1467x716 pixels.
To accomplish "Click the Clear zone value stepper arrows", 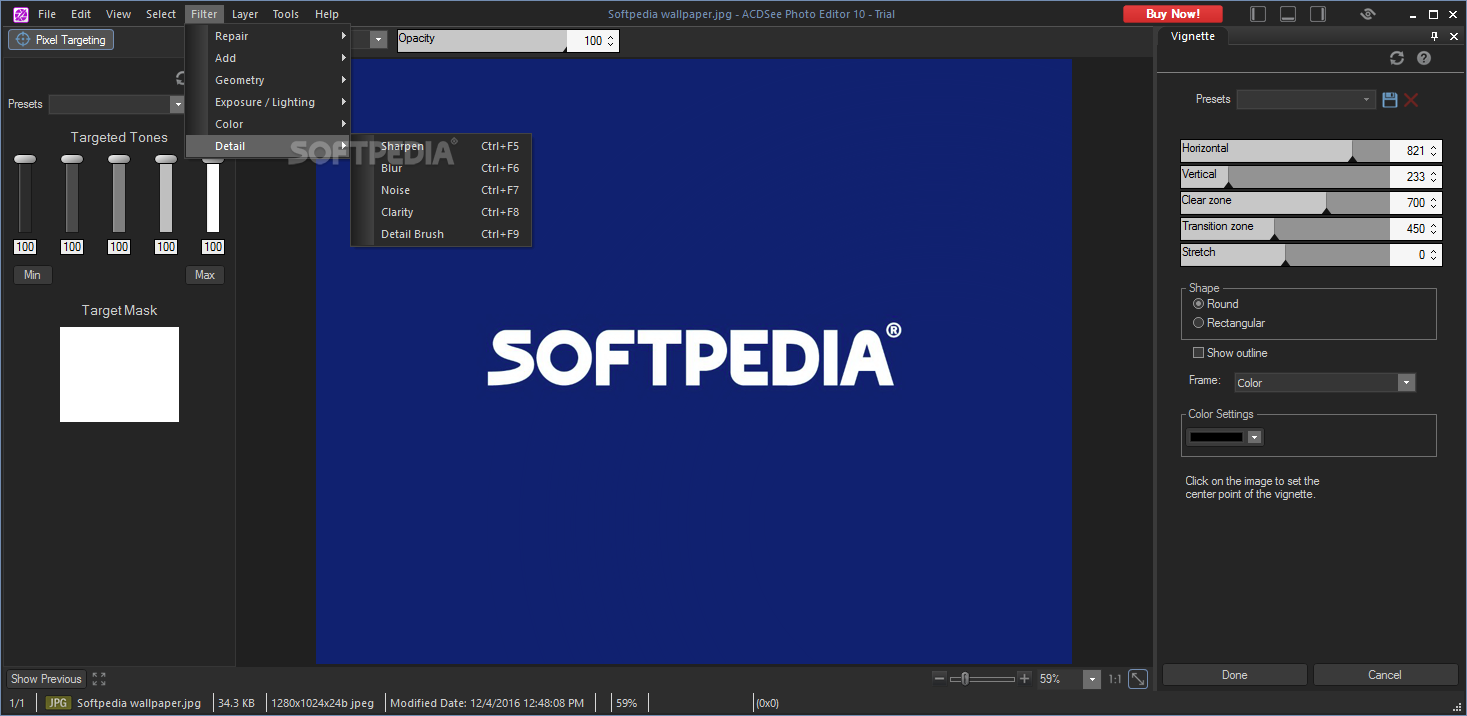I will pyautogui.click(x=1434, y=203).
